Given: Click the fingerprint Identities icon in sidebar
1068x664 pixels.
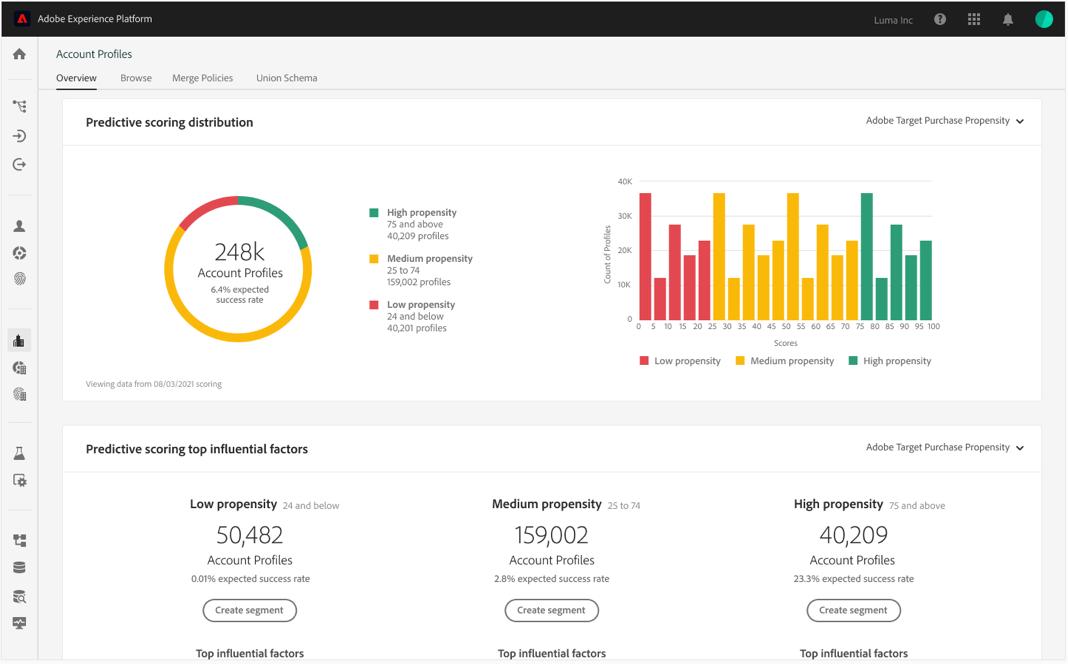Looking at the screenshot, I should click(19, 279).
